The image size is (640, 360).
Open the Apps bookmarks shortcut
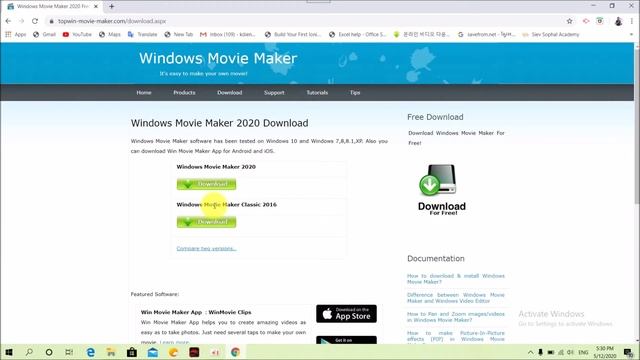tap(16, 35)
